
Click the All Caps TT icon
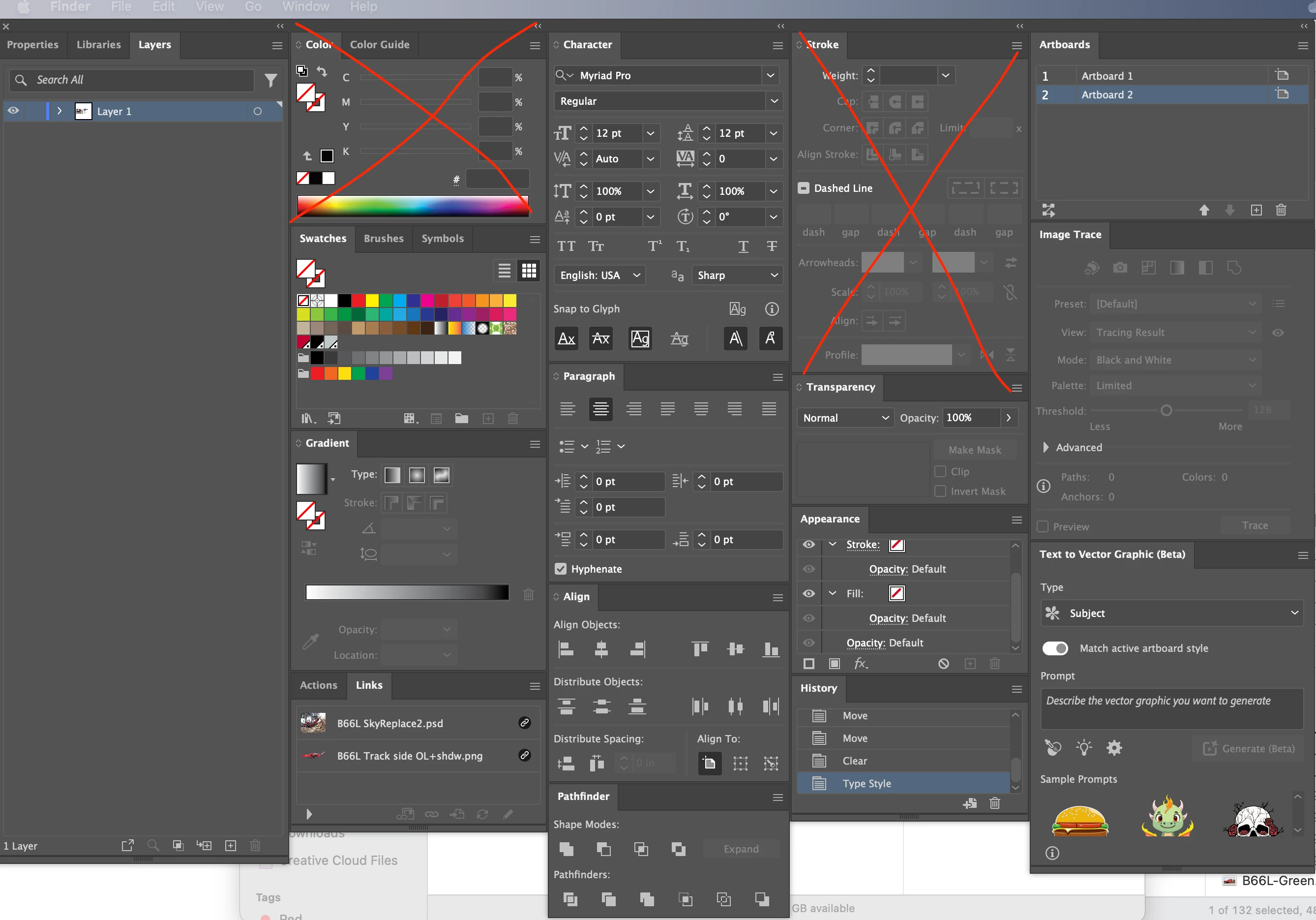(567, 246)
